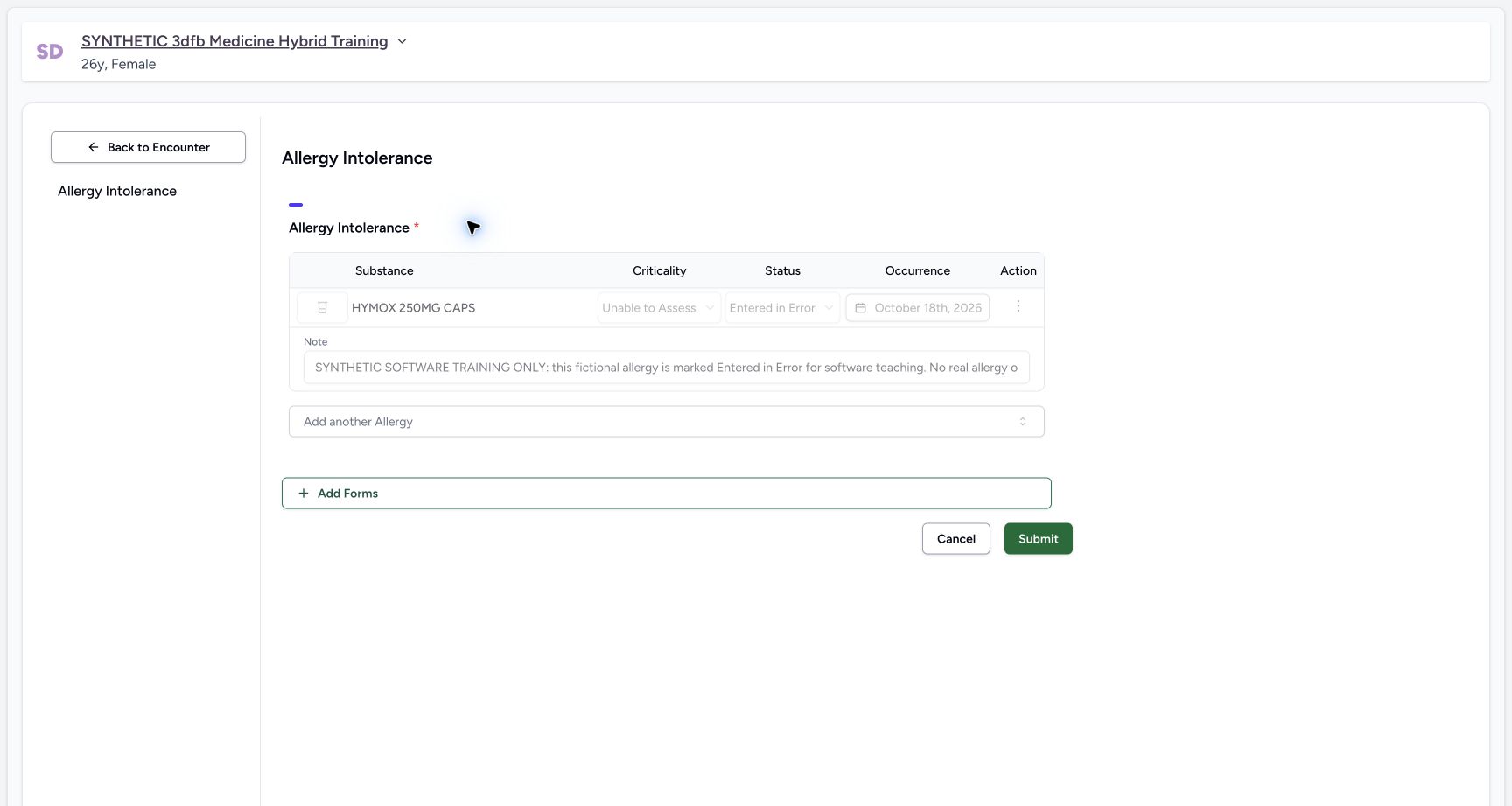Viewport: 1512px width, 806px height.
Task: Click the Note label
Action: 316,341
